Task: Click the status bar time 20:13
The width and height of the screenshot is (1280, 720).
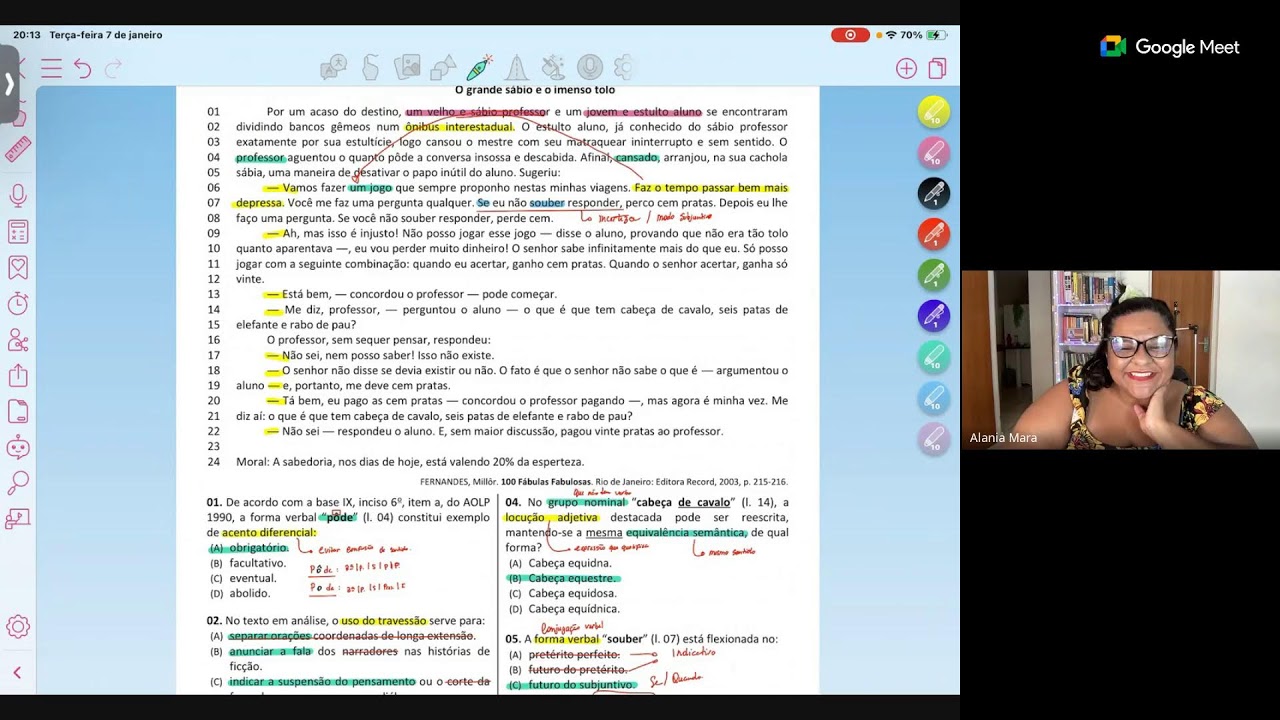Action: 27,35
